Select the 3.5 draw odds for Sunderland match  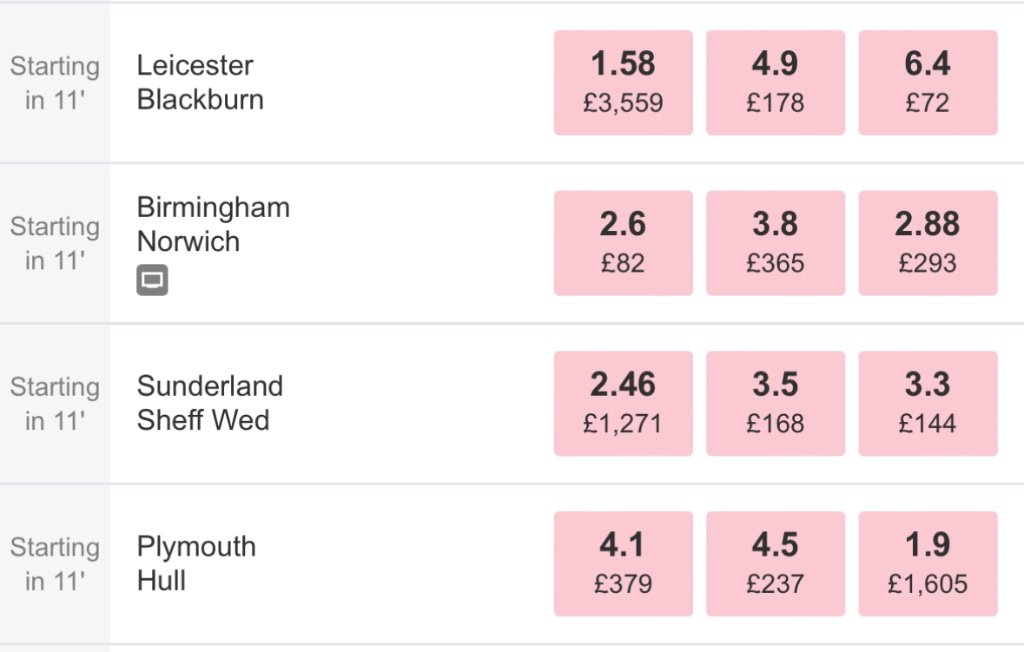(775, 403)
